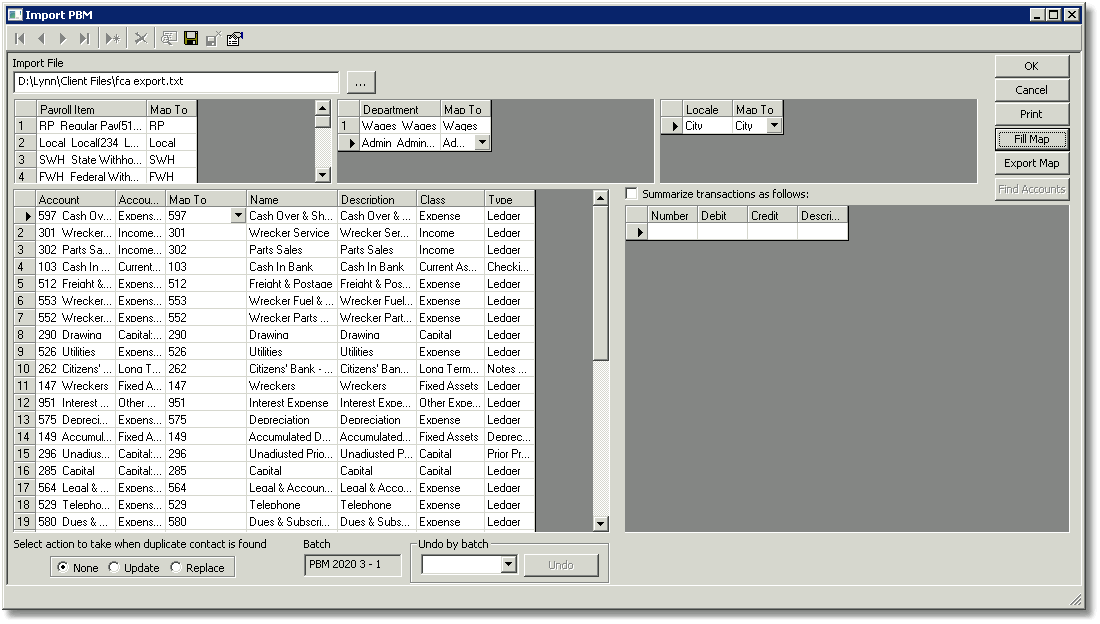The height and width of the screenshot is (624, 1100).
Task: Jump to the last record in toolbar
Action: 84,39
